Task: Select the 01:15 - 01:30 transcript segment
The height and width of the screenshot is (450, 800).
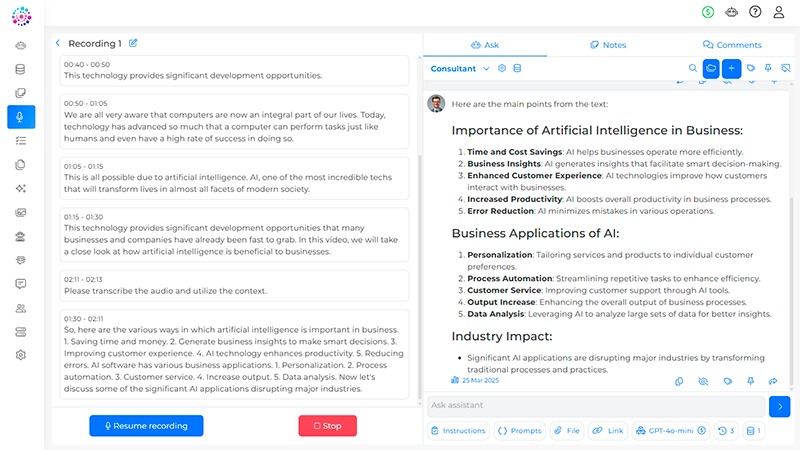Action: point(234,235)
